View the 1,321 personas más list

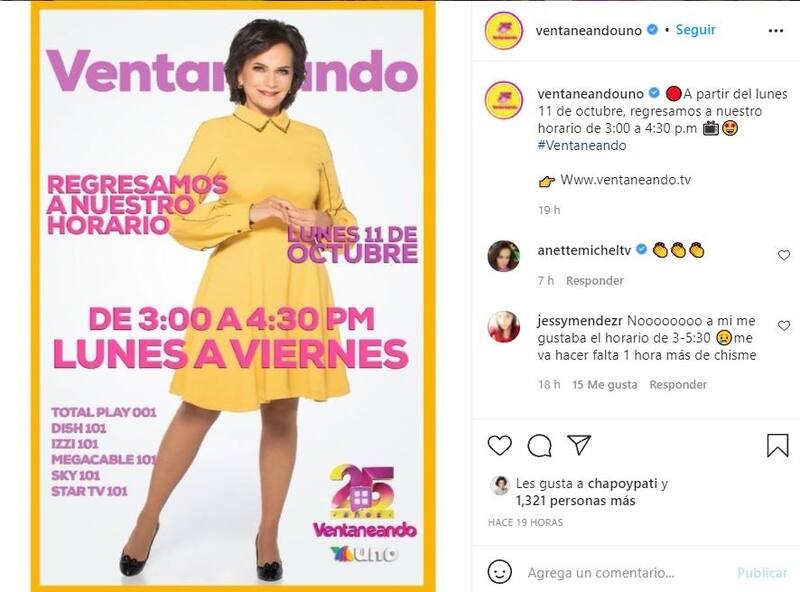[576, 501]
